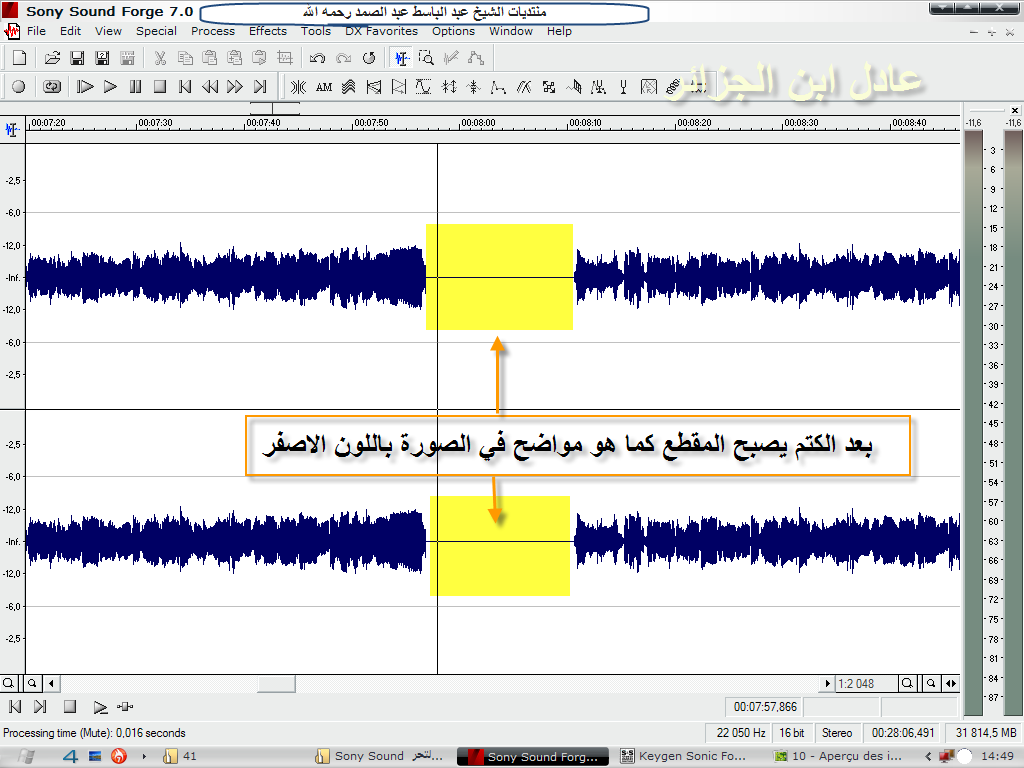Click the Rewind button
The height and width of the screenshot is (768, 1024).
coord(210,86)
